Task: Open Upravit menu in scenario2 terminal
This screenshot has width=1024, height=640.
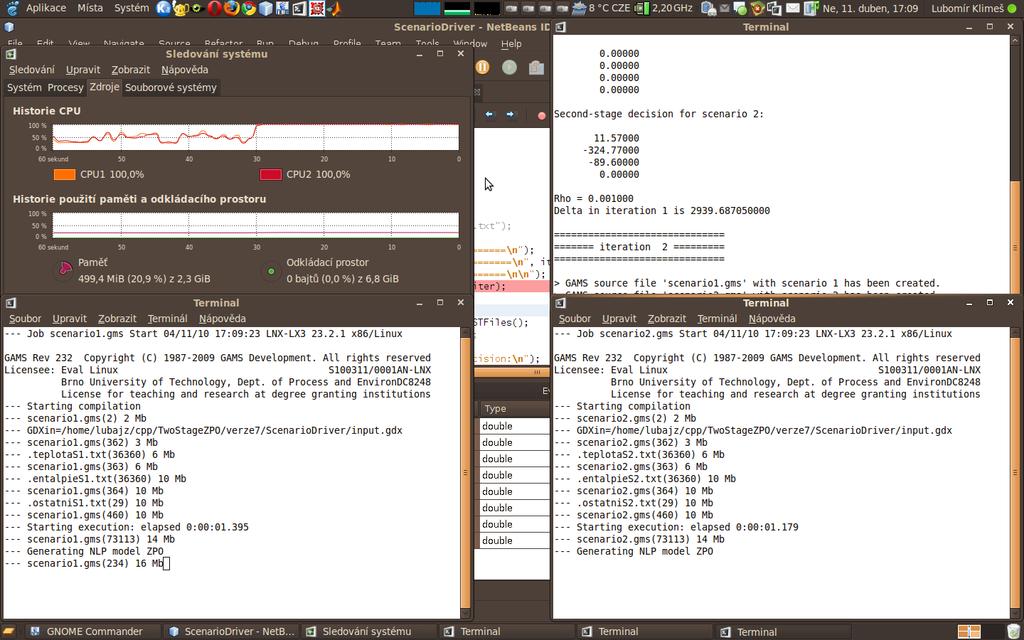Action: [x=619, y=319]
